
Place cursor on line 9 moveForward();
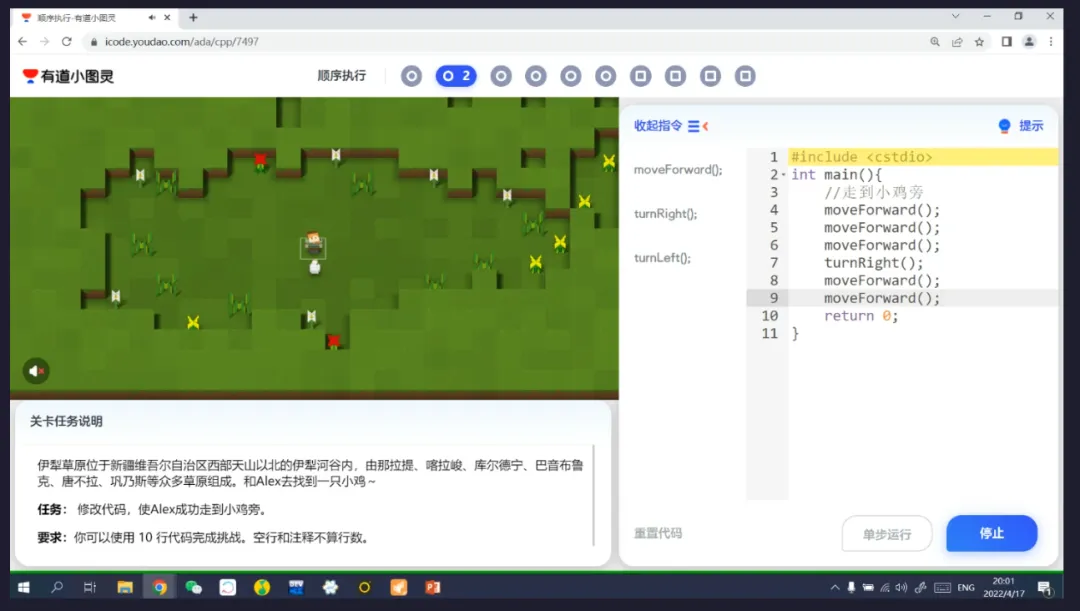click(882, 298)
